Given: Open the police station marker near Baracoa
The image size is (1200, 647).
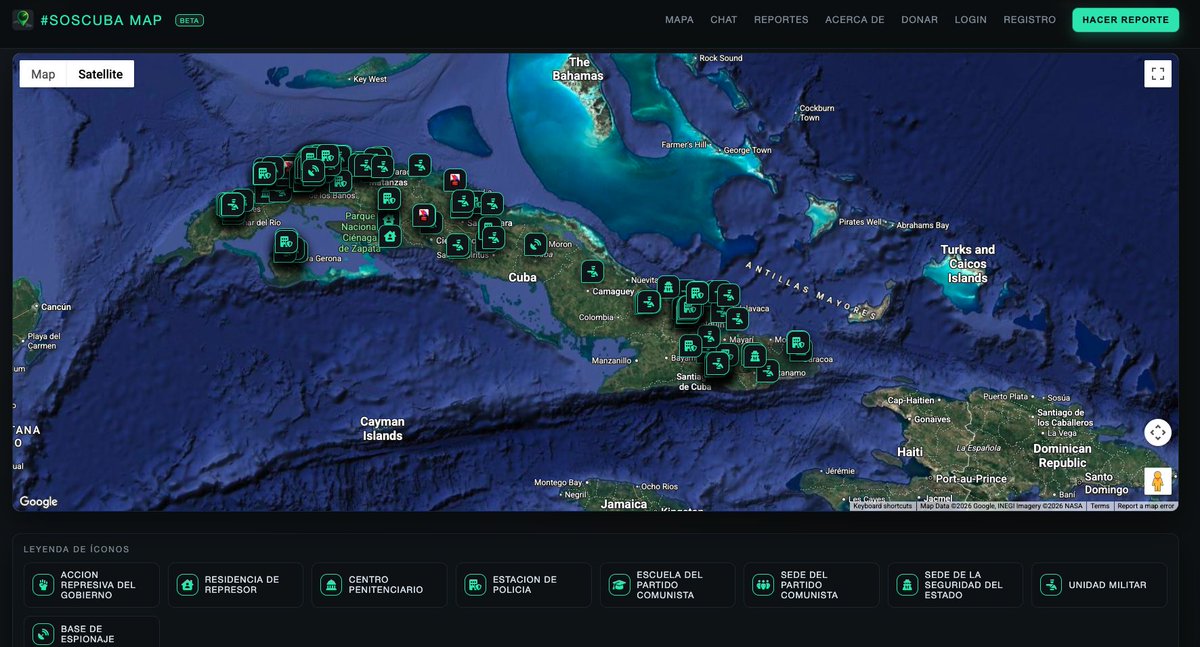Looking at the screenshot, I should [797, 342].
